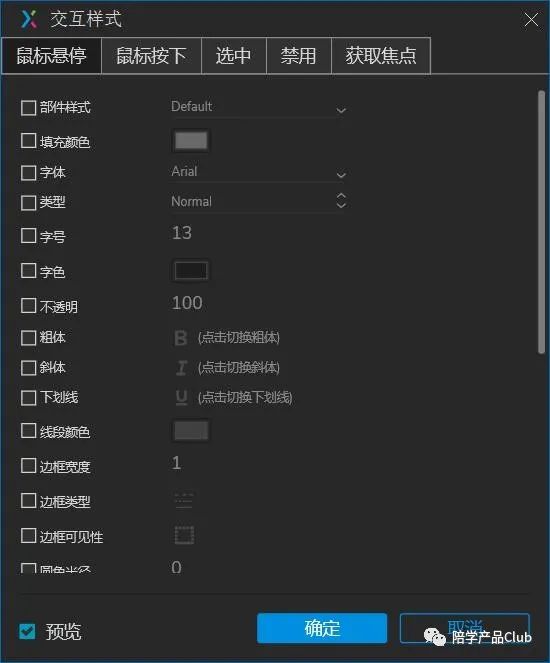The height and width of the screenshot is (663, 550).
Task: Enable the 填充颜色 checkbox
Action: pyautogui.click(x=28, y=141)
